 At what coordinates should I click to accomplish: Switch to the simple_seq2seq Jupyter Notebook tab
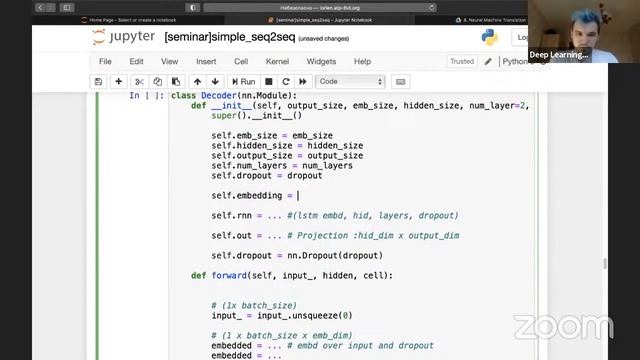click(x=320, y=20)
